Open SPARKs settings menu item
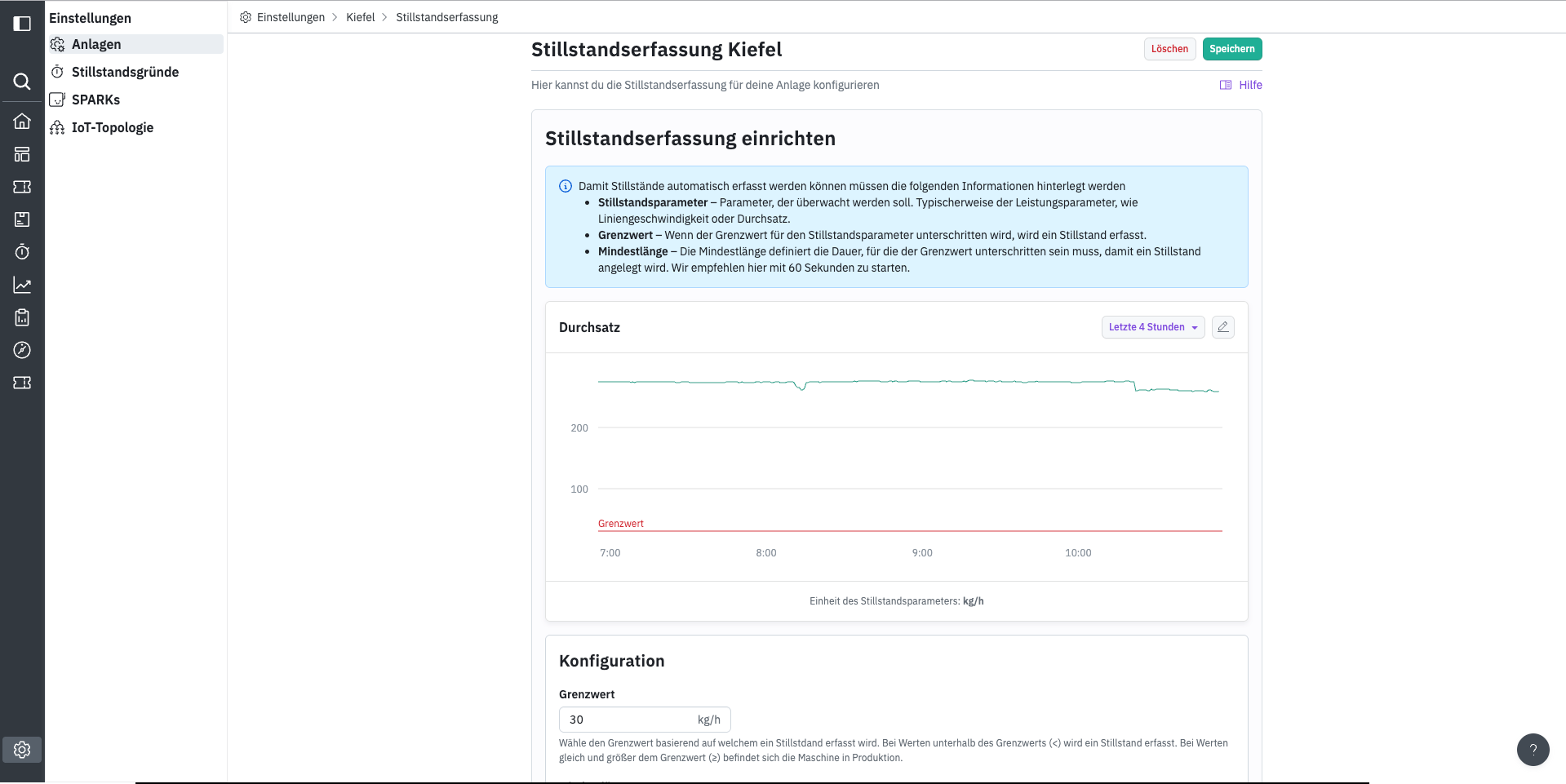Viewport: 1566px width, 784px height. (95, 100)
